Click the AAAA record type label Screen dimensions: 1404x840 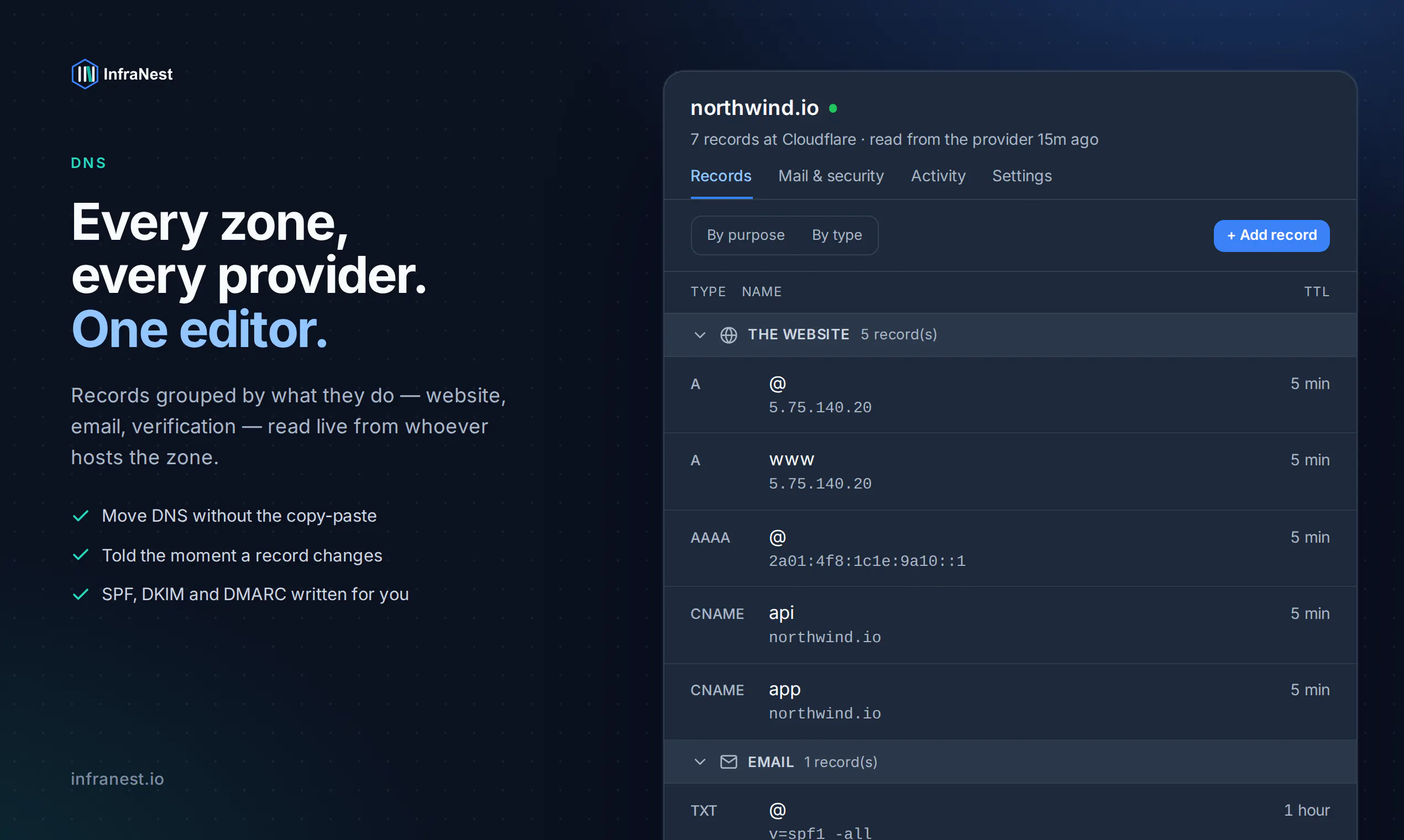click(x=710, y=538)
